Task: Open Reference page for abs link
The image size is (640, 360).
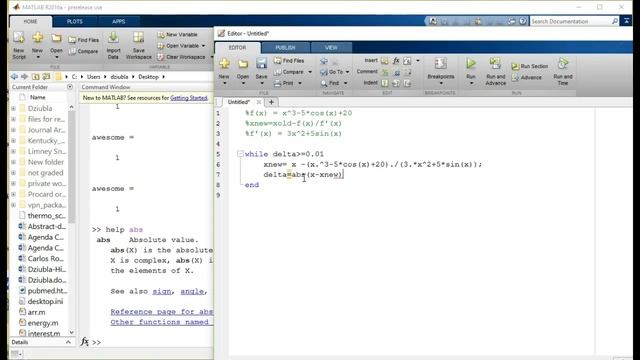Action: [x=162, y=311]
